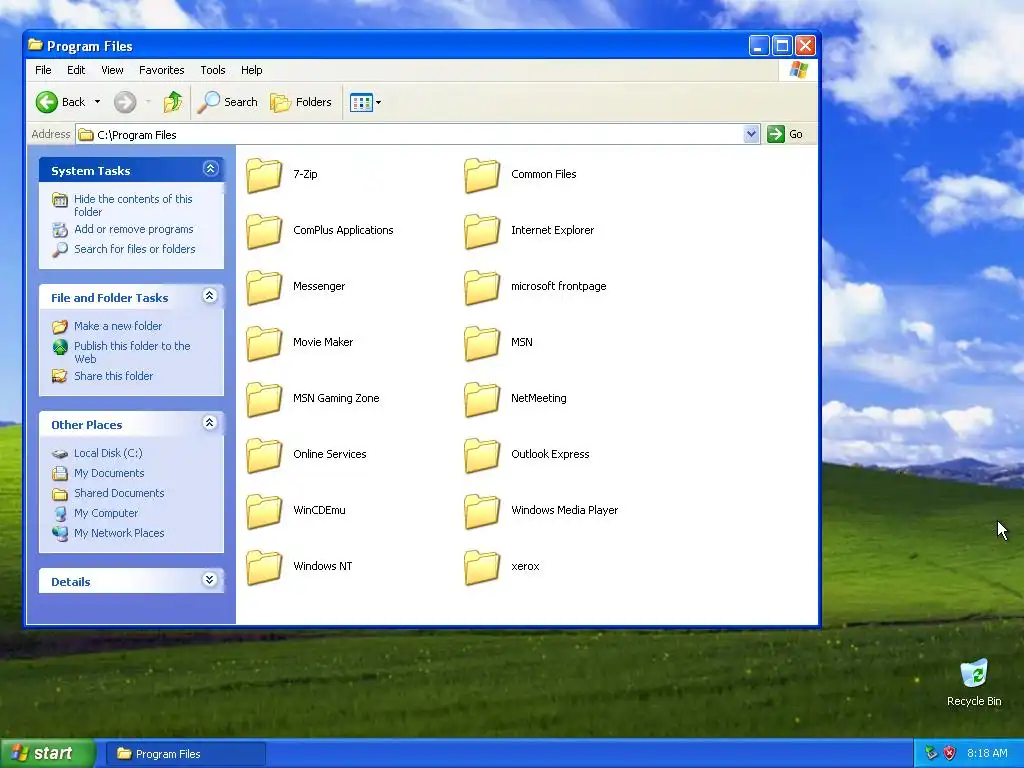Click the Go button
This screenshot has width=1024, height=768.
coord(786,134)
